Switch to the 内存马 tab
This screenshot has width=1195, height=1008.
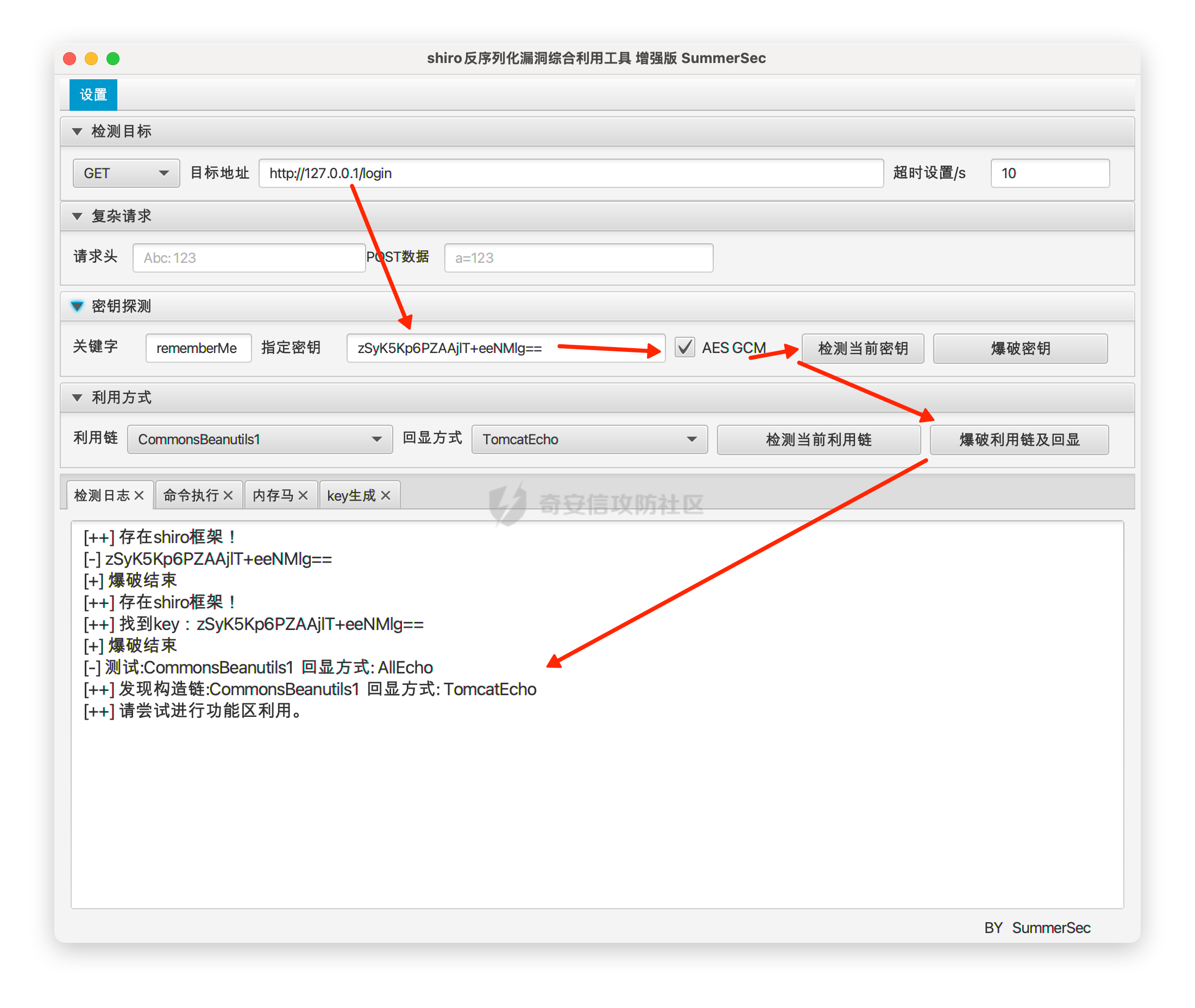273,495
